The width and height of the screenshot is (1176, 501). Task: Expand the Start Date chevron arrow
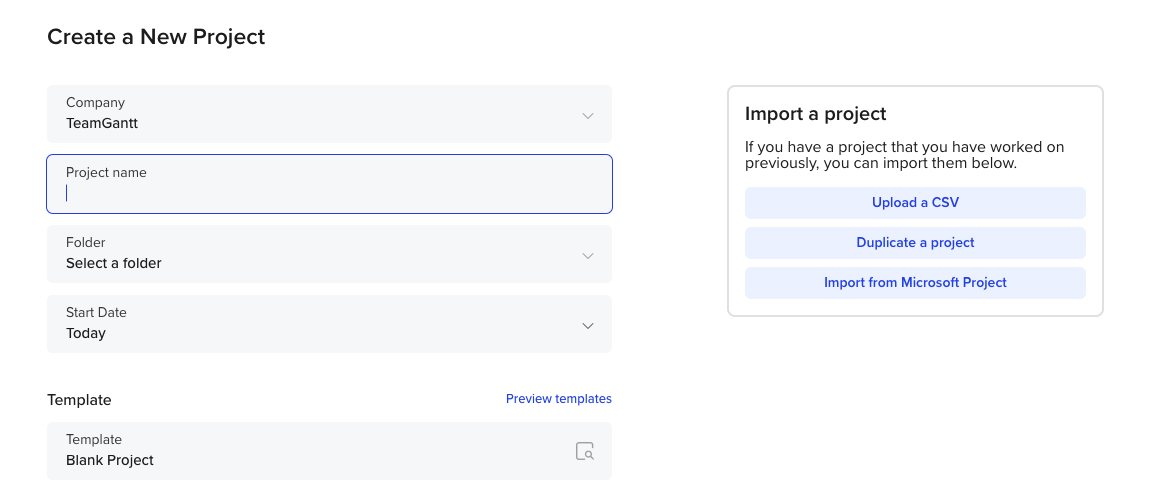click(588, 325)
